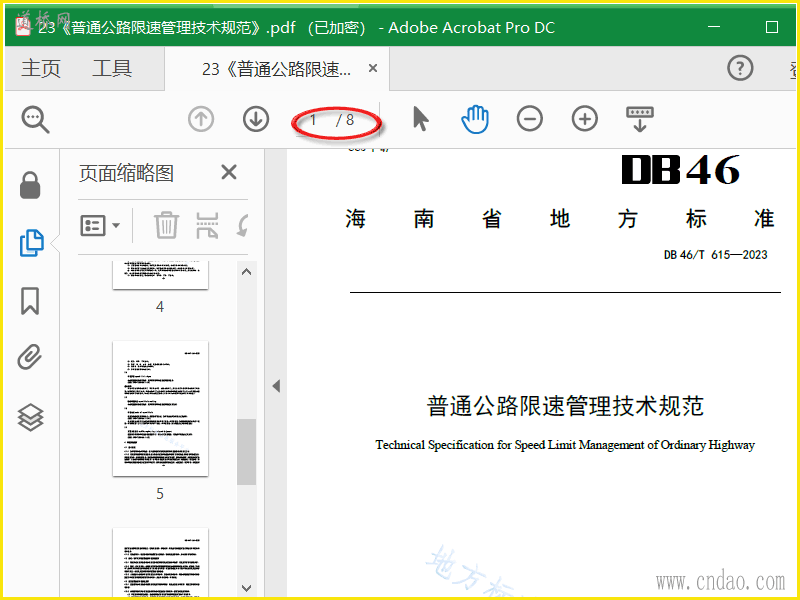Image resolution: width=800 pixels, height=600 pixels.
Task: Open the bookmarks panel
Action: pos(30,301)
